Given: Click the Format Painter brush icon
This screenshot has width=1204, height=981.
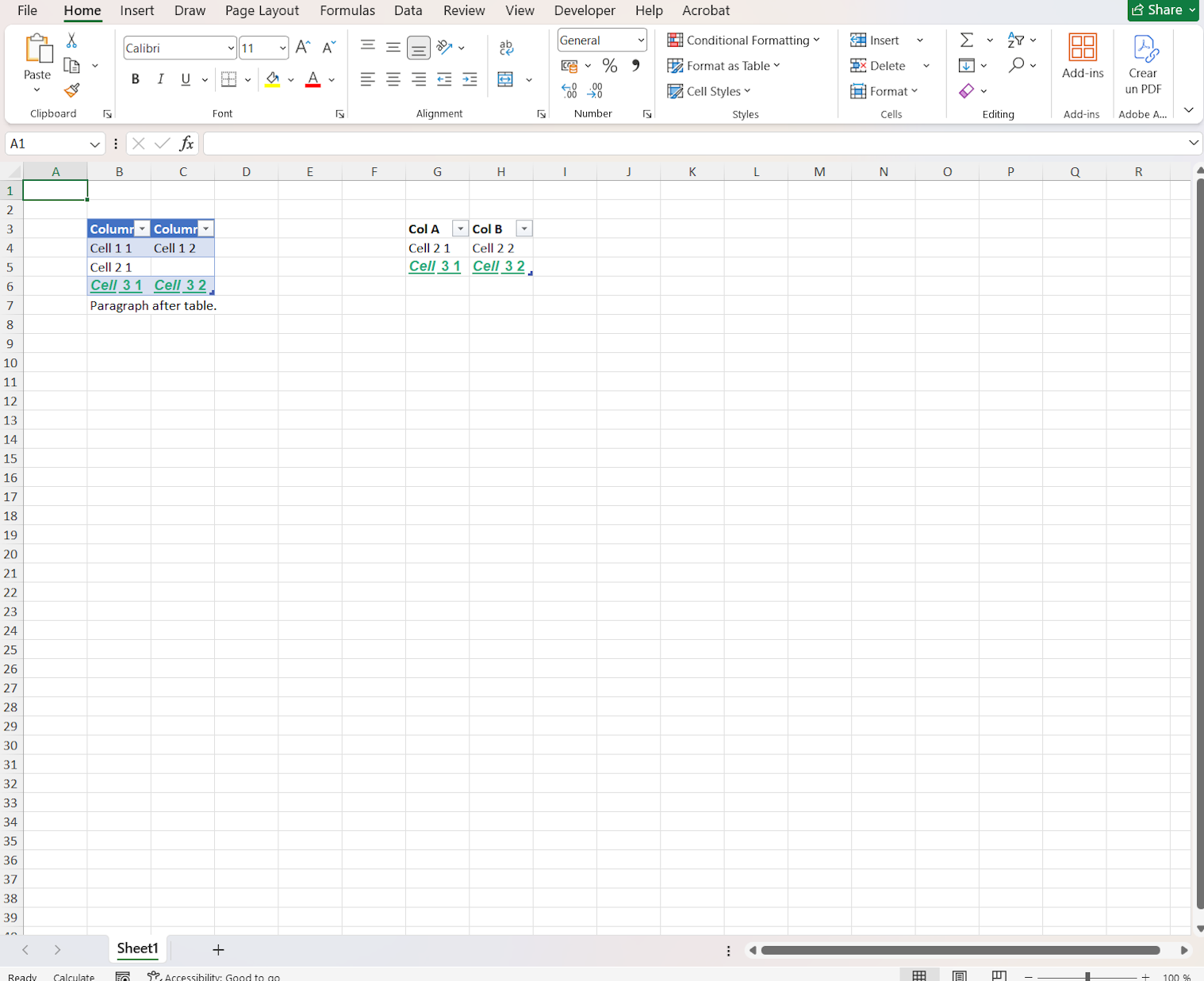Looking at the screenshot, I should (x=72, y=90).
